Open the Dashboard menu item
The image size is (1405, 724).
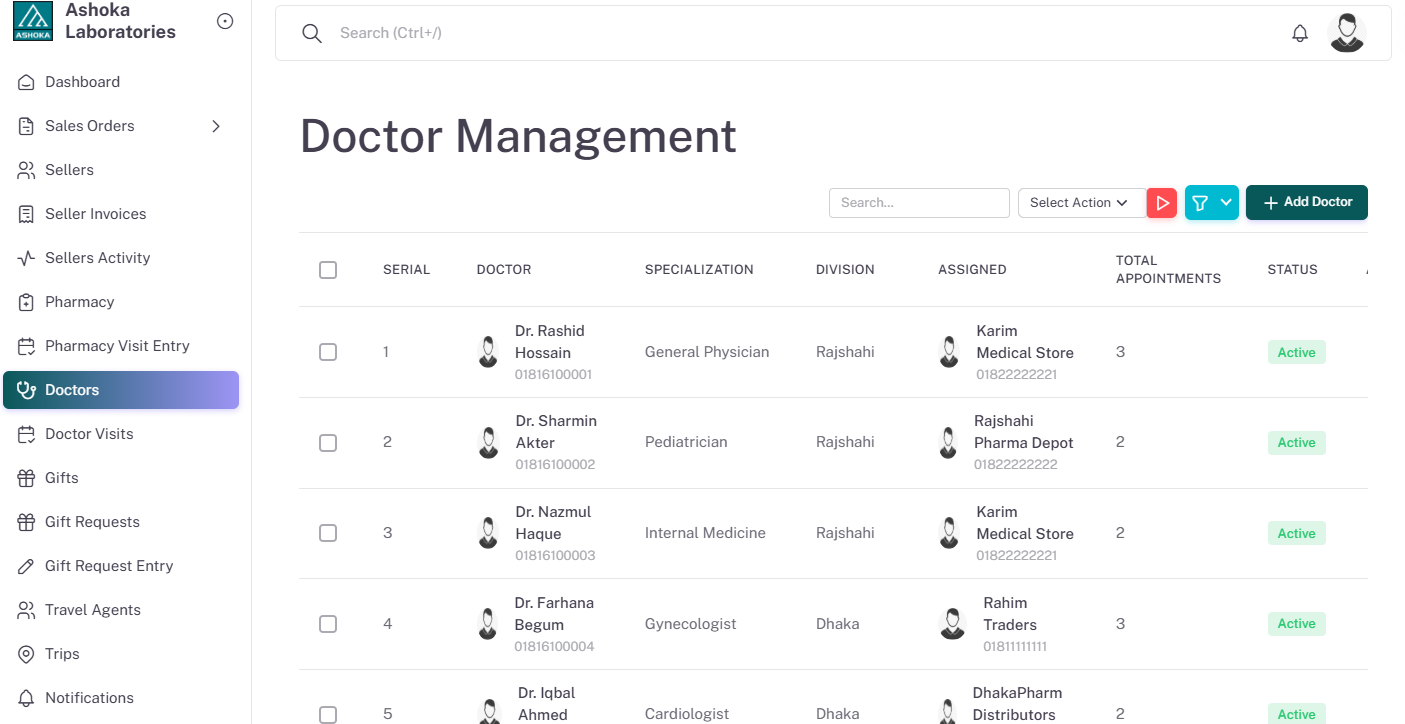pos(121,82)
